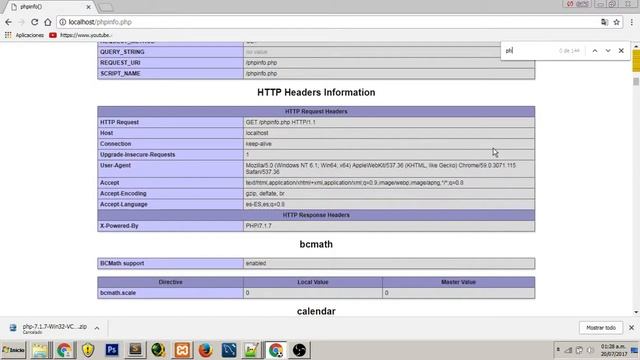
Task: Close the phpinfo() tab
Action: click(x=89, y=7)
